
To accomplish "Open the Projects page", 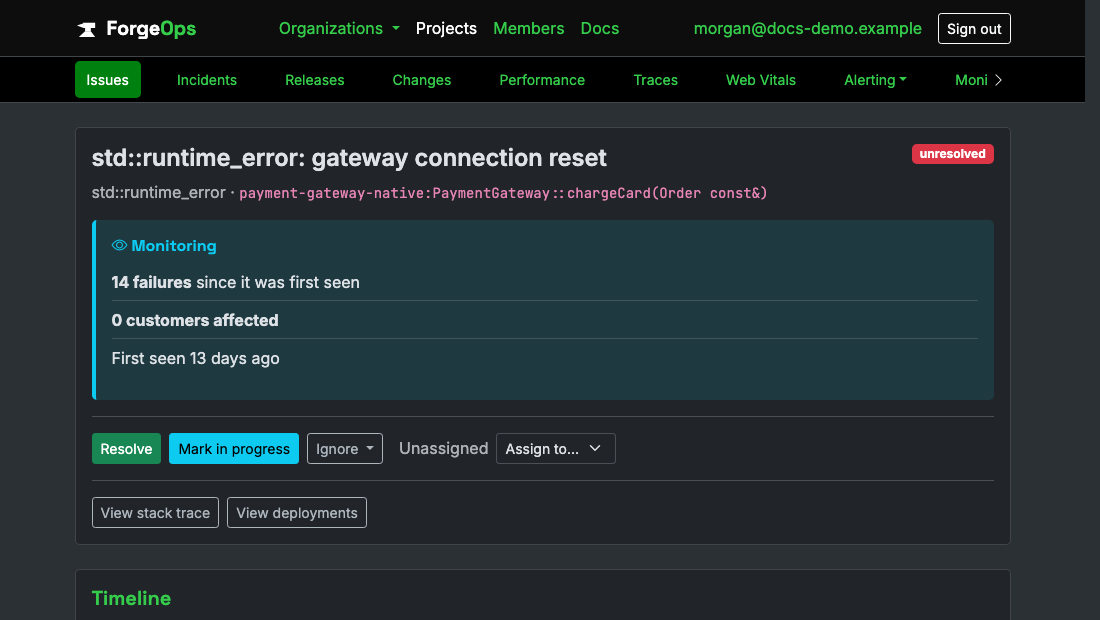I will [x=446, y=29].
